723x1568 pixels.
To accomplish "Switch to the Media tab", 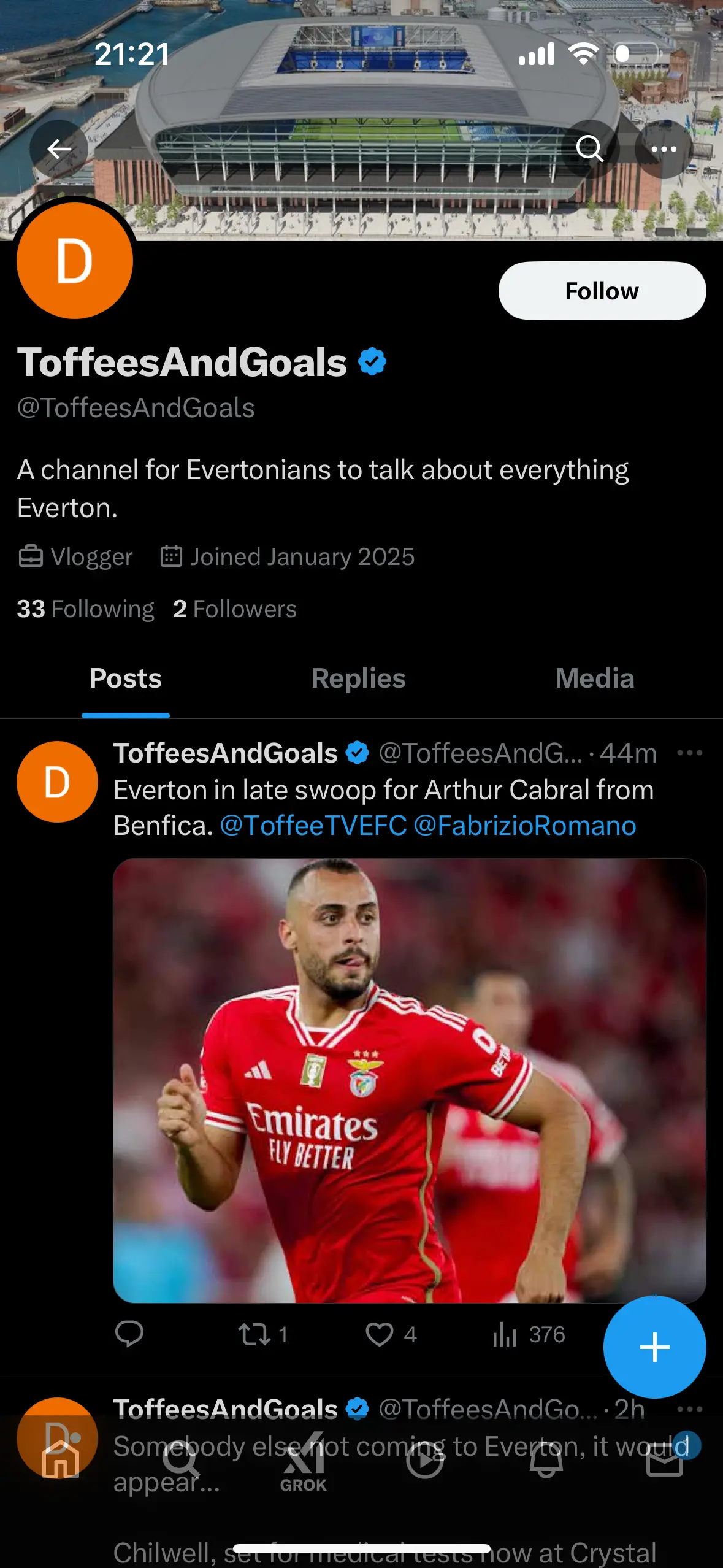I will 594,679.
